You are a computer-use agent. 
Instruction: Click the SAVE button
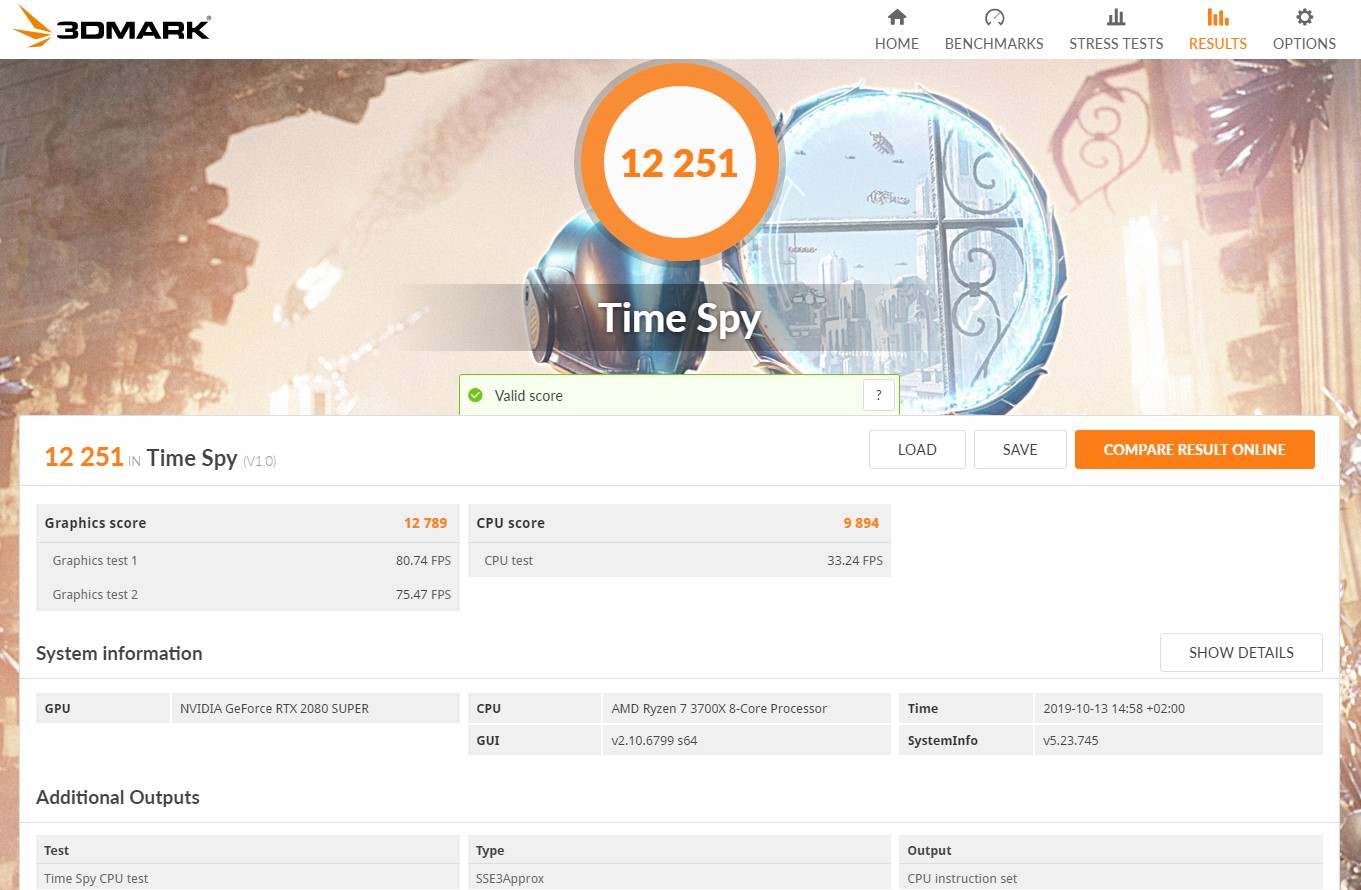click(1020, 450)
